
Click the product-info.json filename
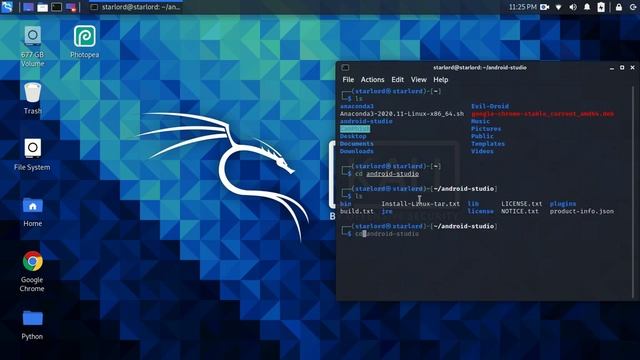[x=582, y=211]
